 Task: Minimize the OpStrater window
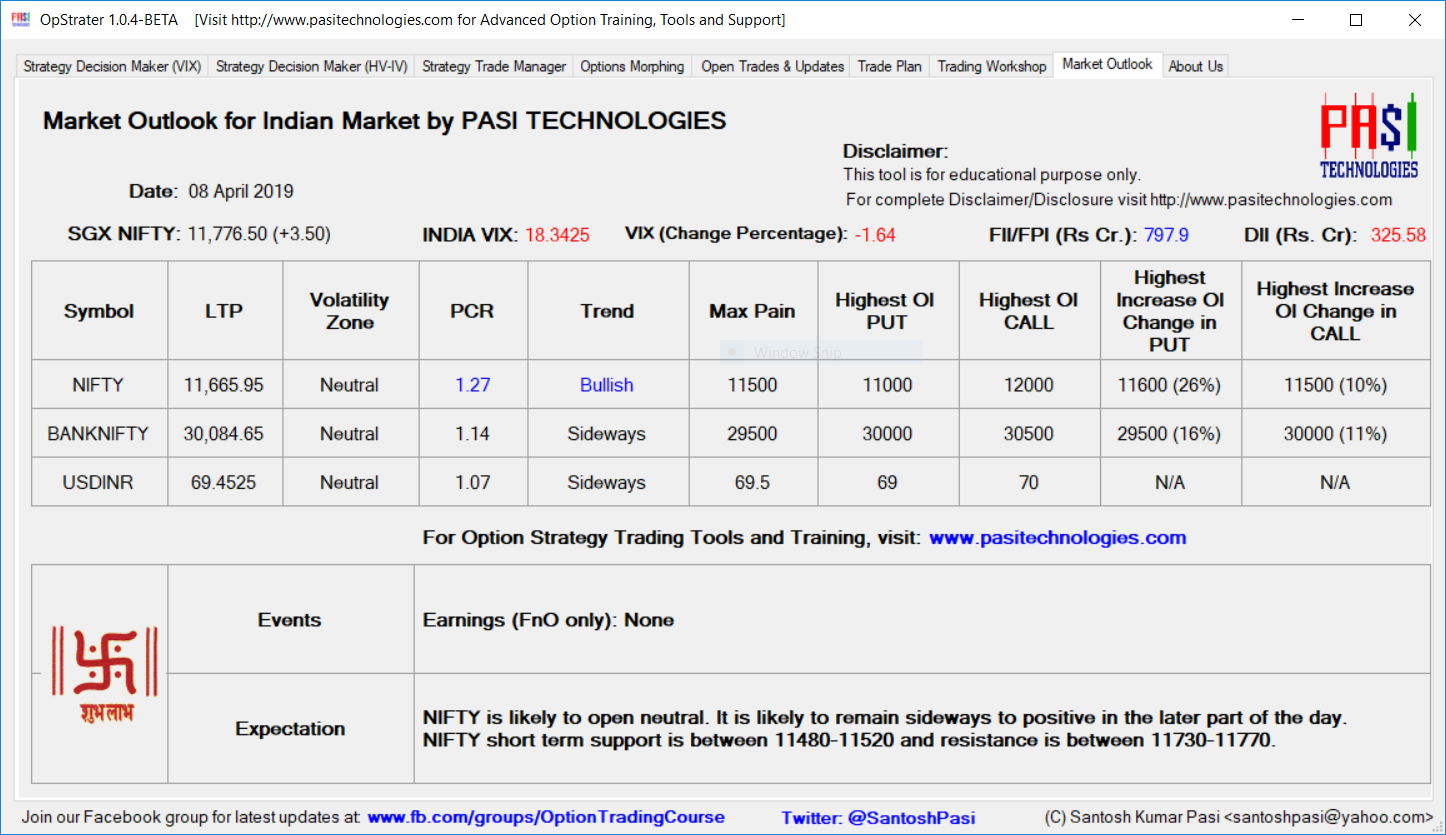1298,20
